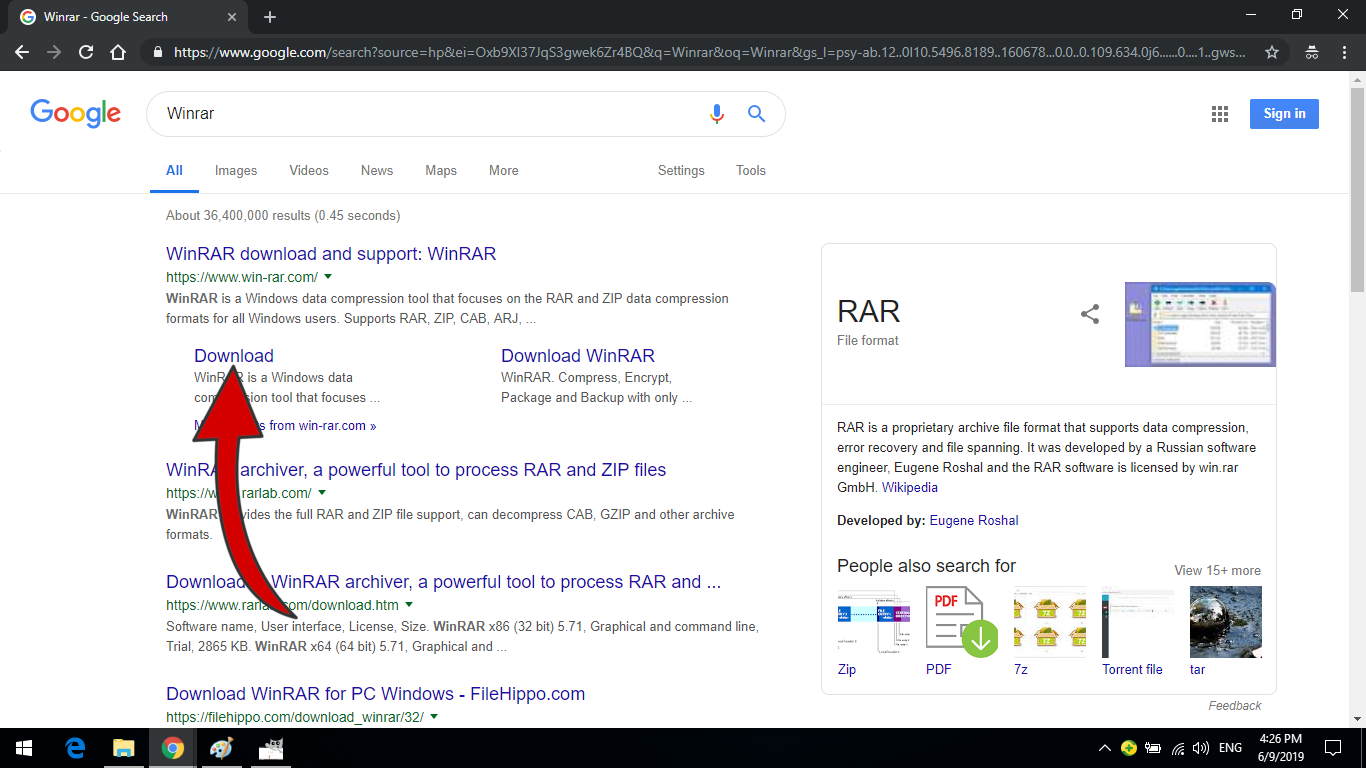Expand the win-rar.com result dropdown arrow
The image size is (1366, 768).
coord(328,277)
